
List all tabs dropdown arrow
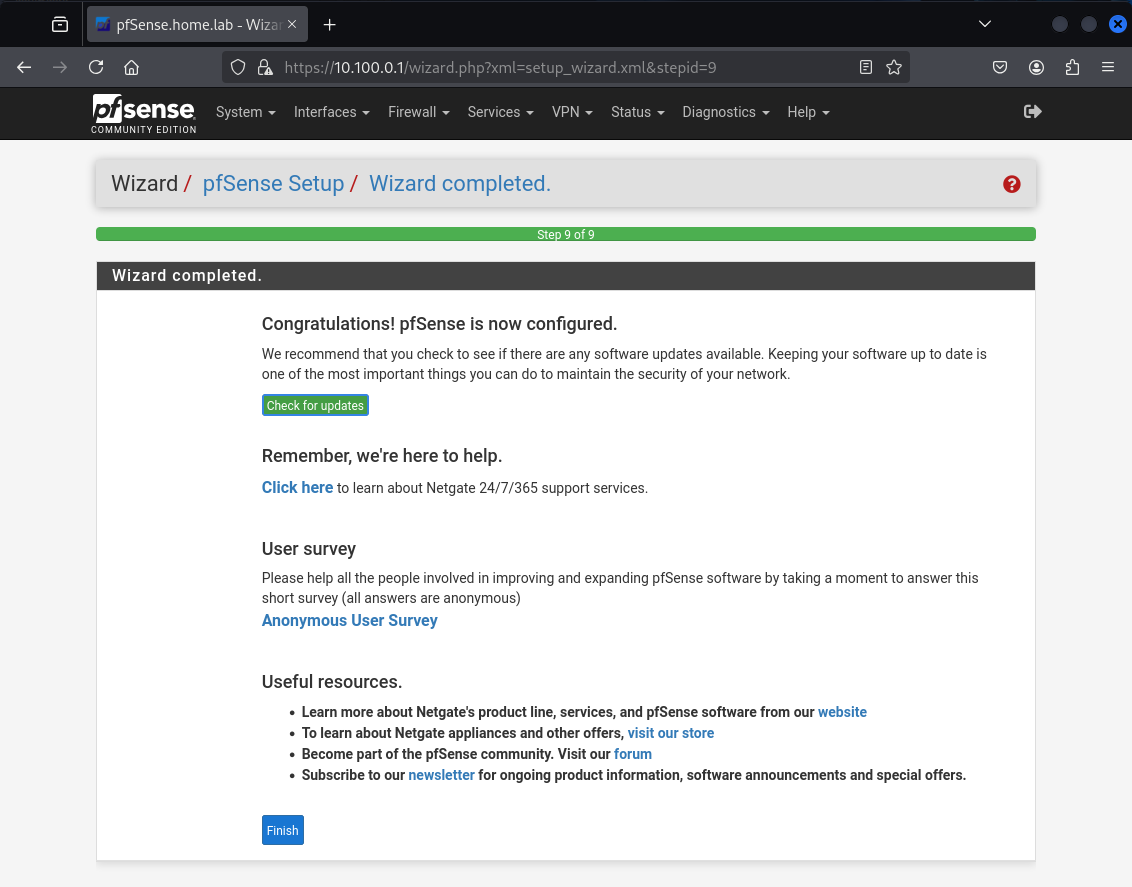point(985,24)
